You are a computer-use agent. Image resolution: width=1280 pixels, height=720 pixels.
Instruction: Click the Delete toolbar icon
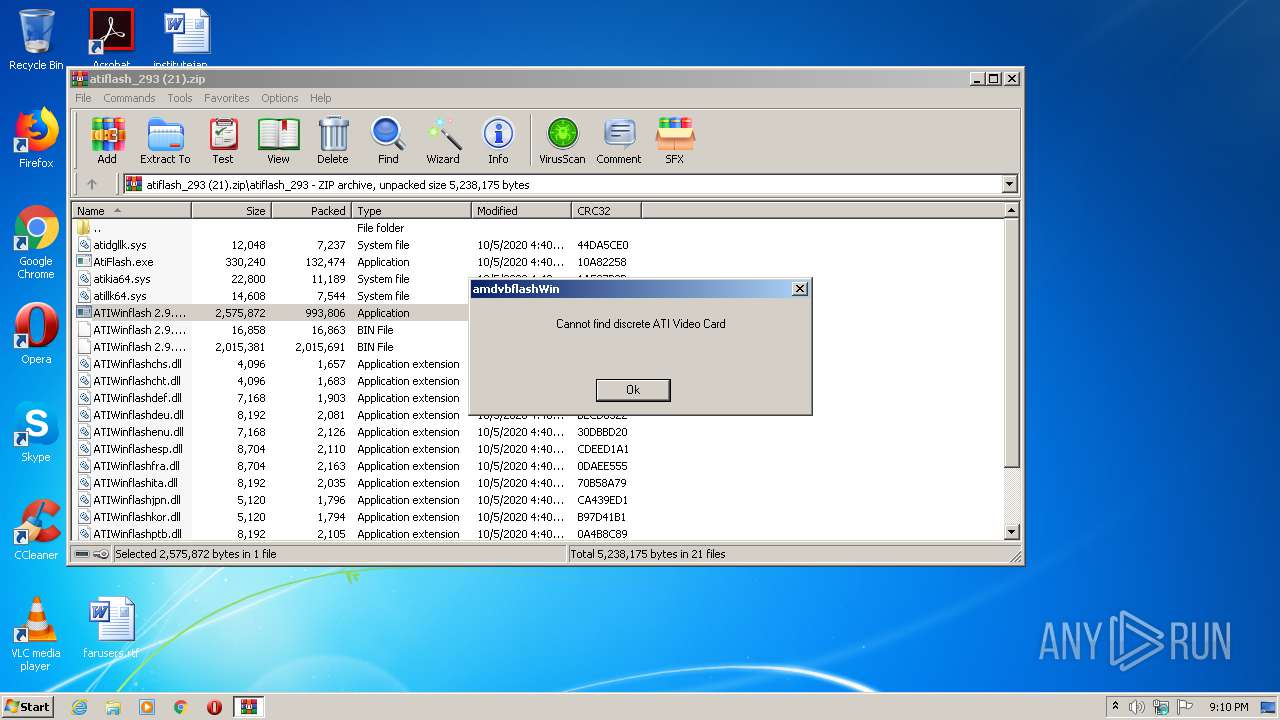[x=333, y=141]
